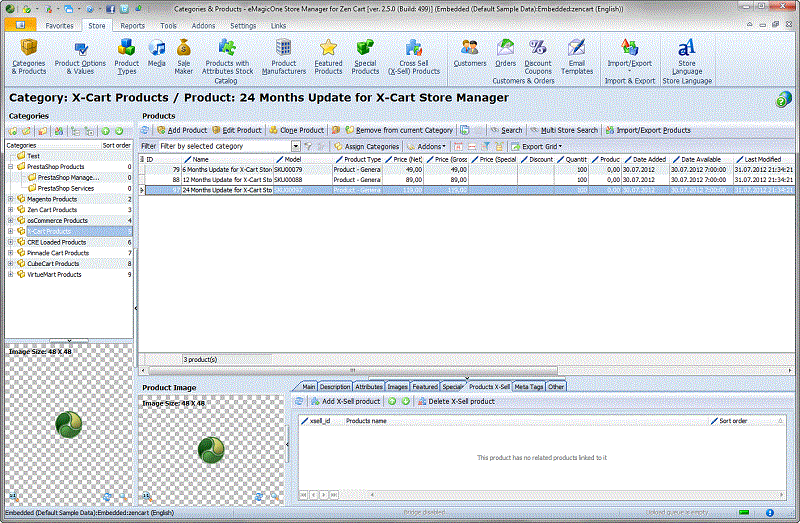The height and width of the screenshot is (523, 800).
Task: Move X-Sell product up
Action: pyautogui.click(x=392, y=402)
